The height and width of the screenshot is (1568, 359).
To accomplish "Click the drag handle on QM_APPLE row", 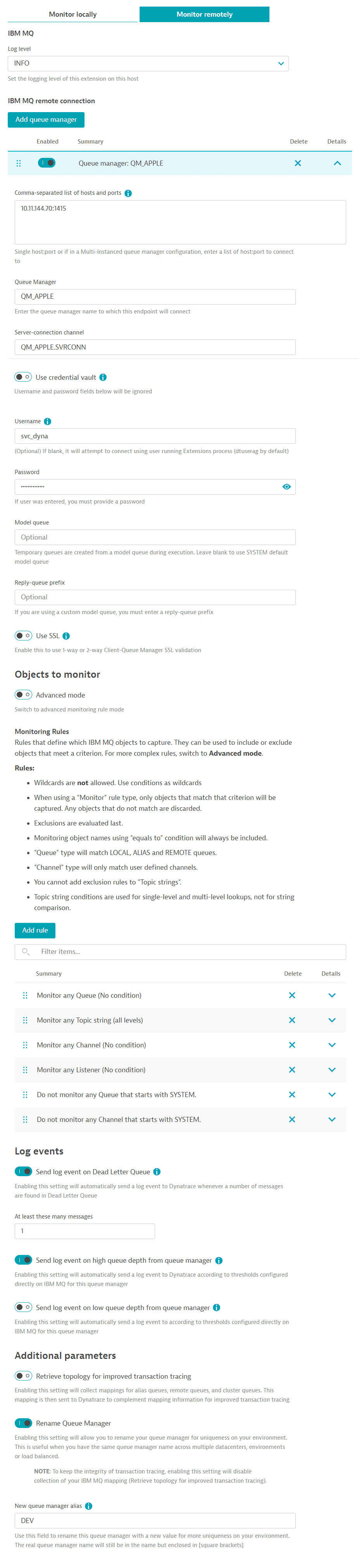I will (x=19, y=163).
